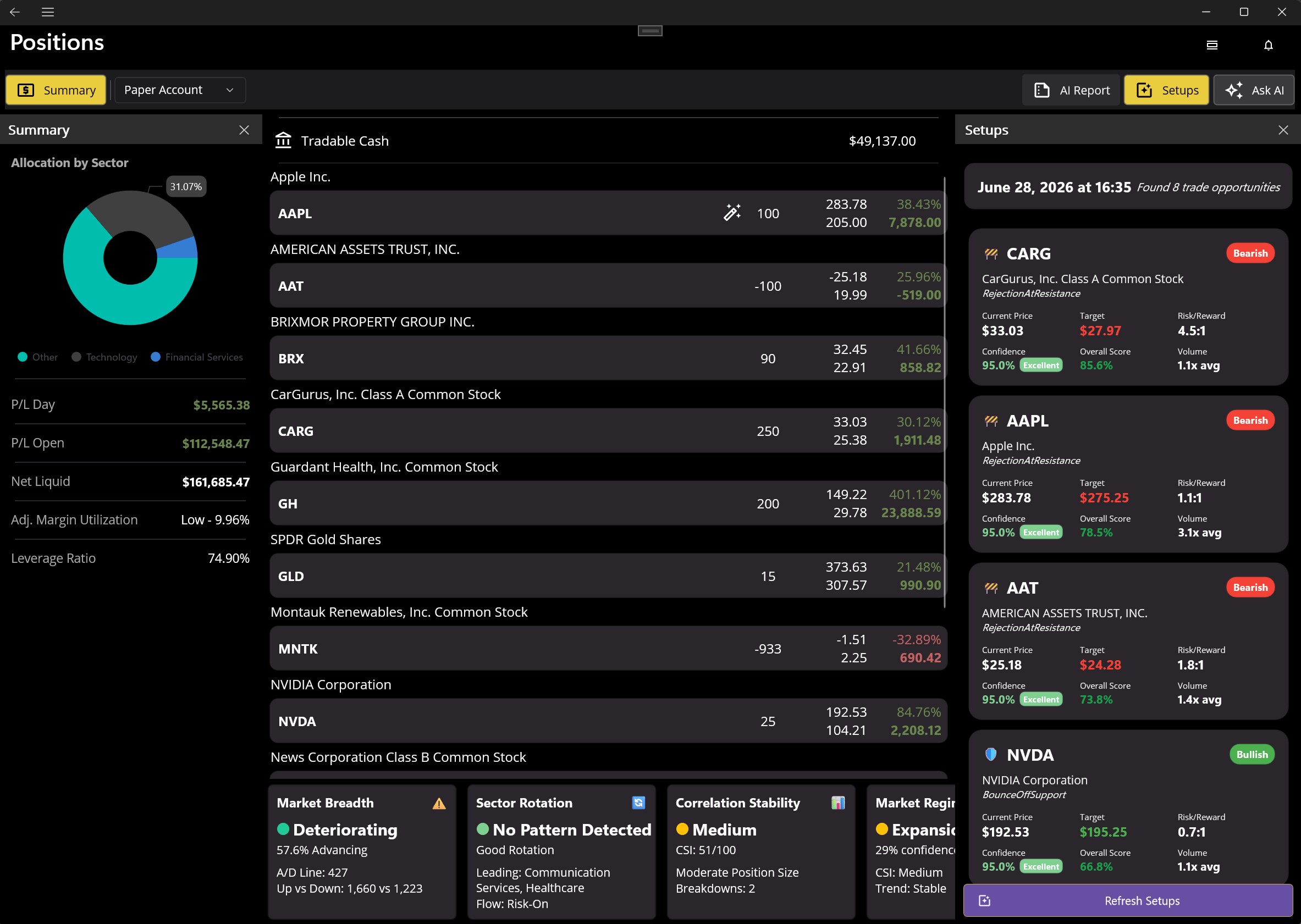Click the Net Liquid value $161,685.47
Screen dimensions: 1301x924
pos(216,483)
